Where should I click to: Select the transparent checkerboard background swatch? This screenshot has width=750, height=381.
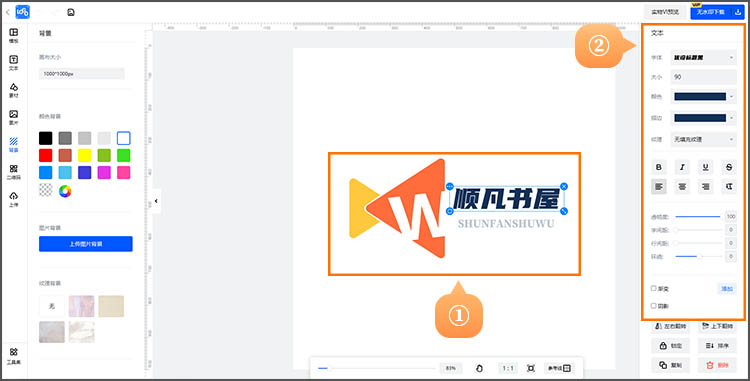click(x=45, y=191)
